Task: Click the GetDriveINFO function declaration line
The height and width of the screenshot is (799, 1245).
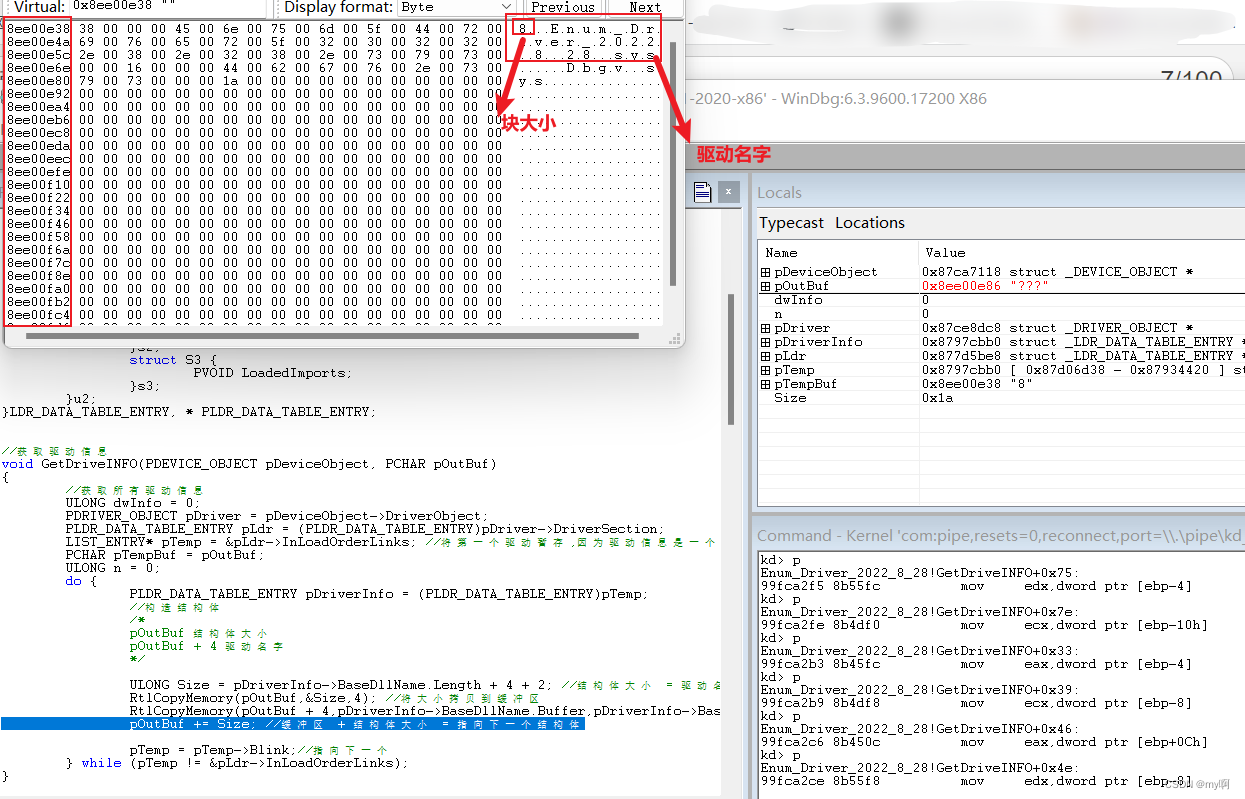Action: 249,464
